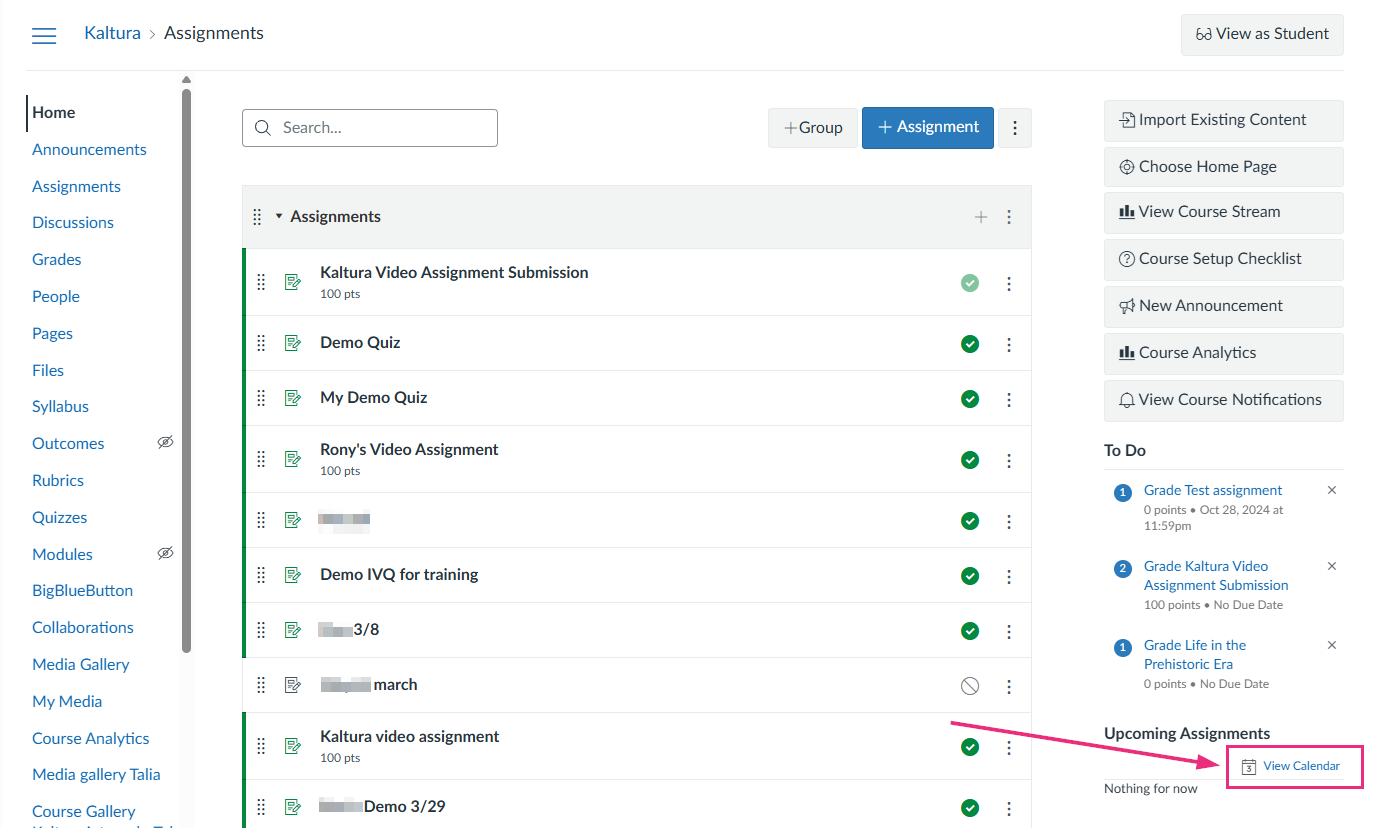Click View Course Notifications button
Image resolution: width=1388 pixels, height=828 pixels.
click(x=1224, y=400)
